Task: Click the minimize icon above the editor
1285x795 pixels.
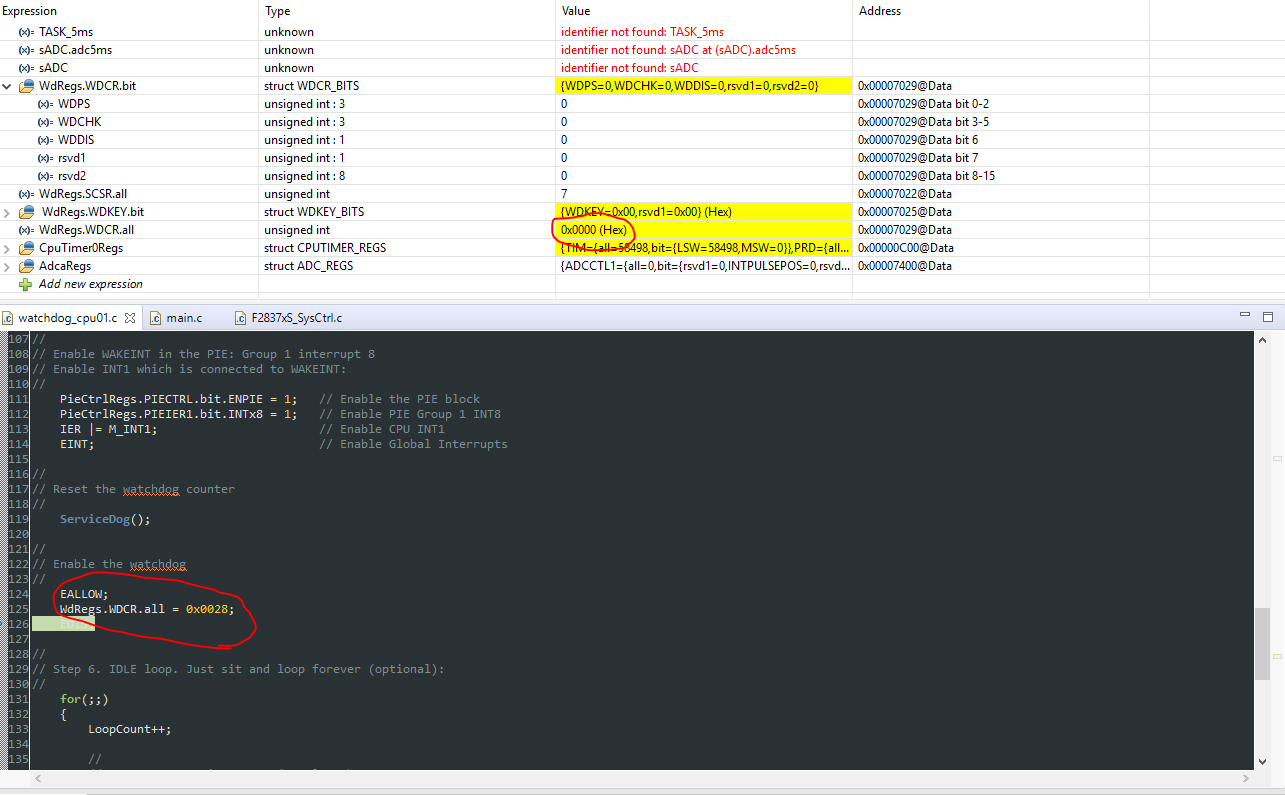Action: (1246, 315)
